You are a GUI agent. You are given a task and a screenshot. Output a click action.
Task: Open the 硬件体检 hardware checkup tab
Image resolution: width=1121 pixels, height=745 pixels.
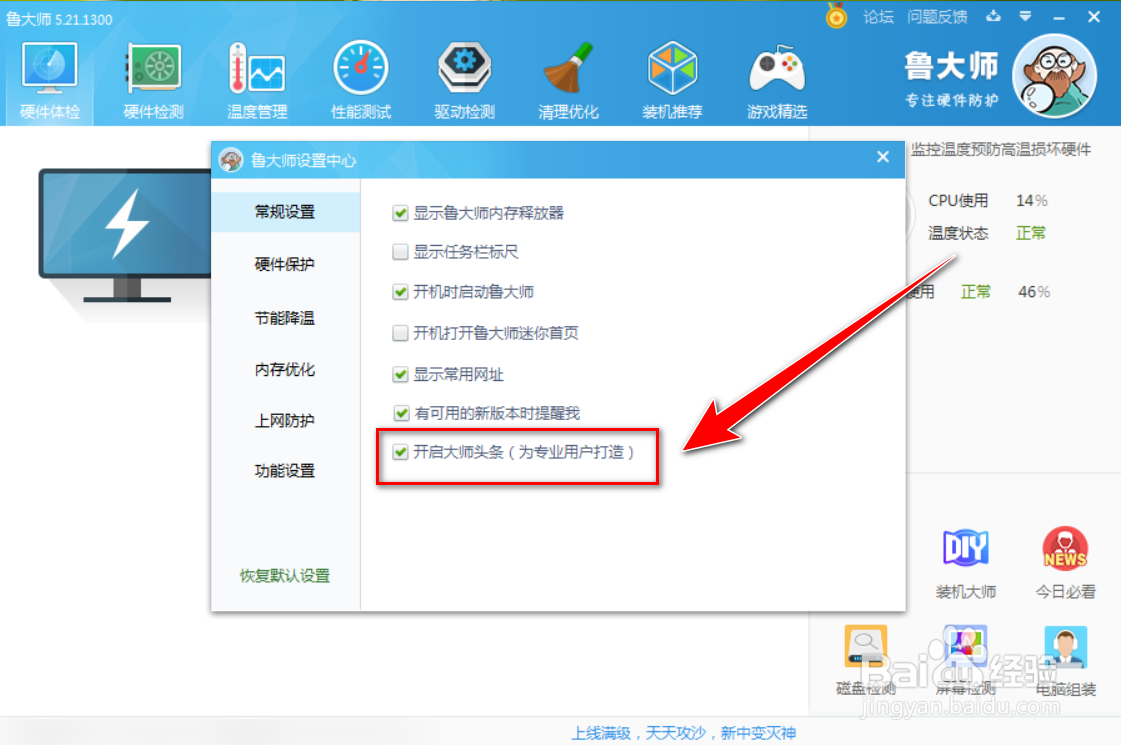[x=49, y=81]
